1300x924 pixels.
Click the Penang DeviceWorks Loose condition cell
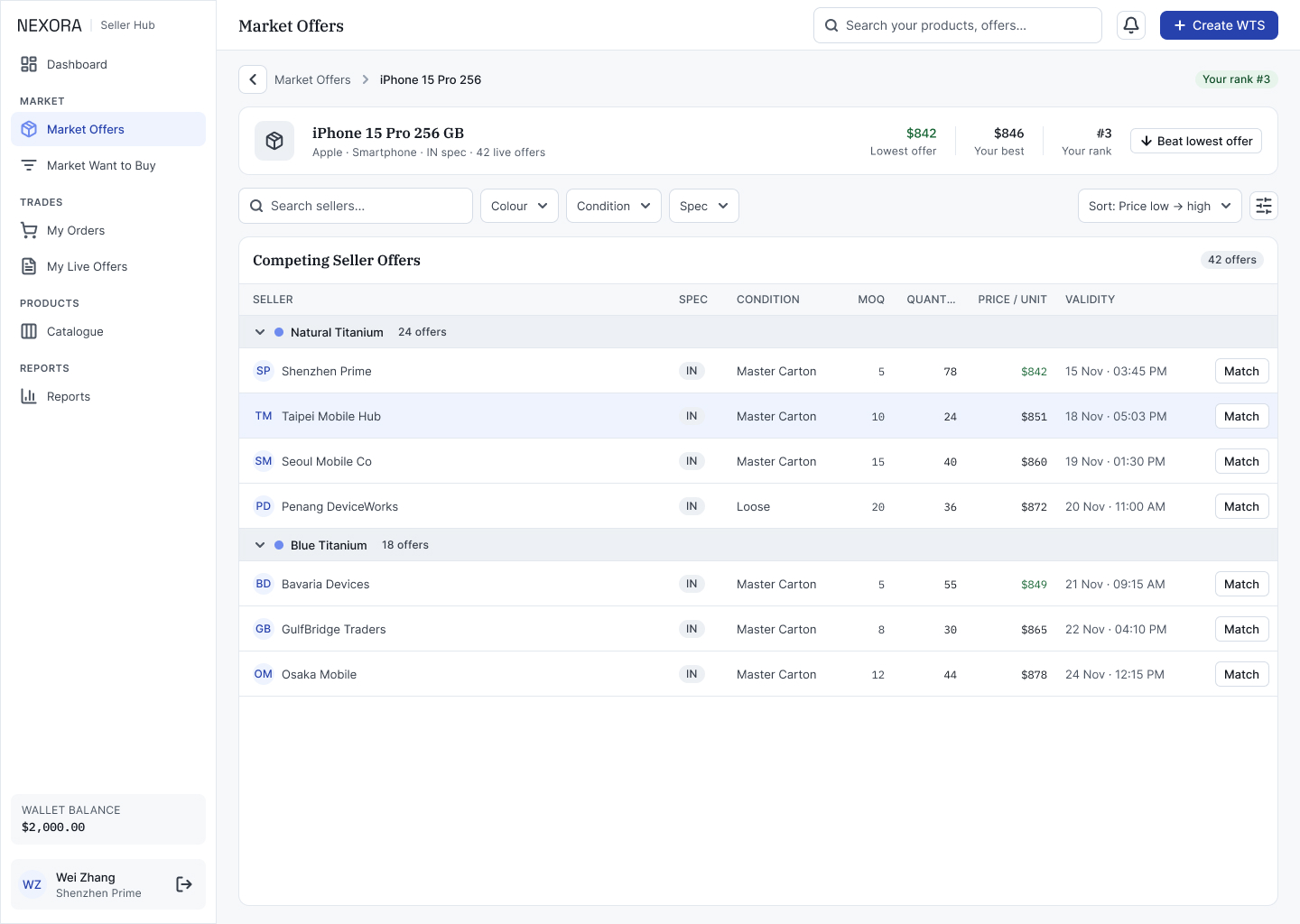(x=753, y=506)
